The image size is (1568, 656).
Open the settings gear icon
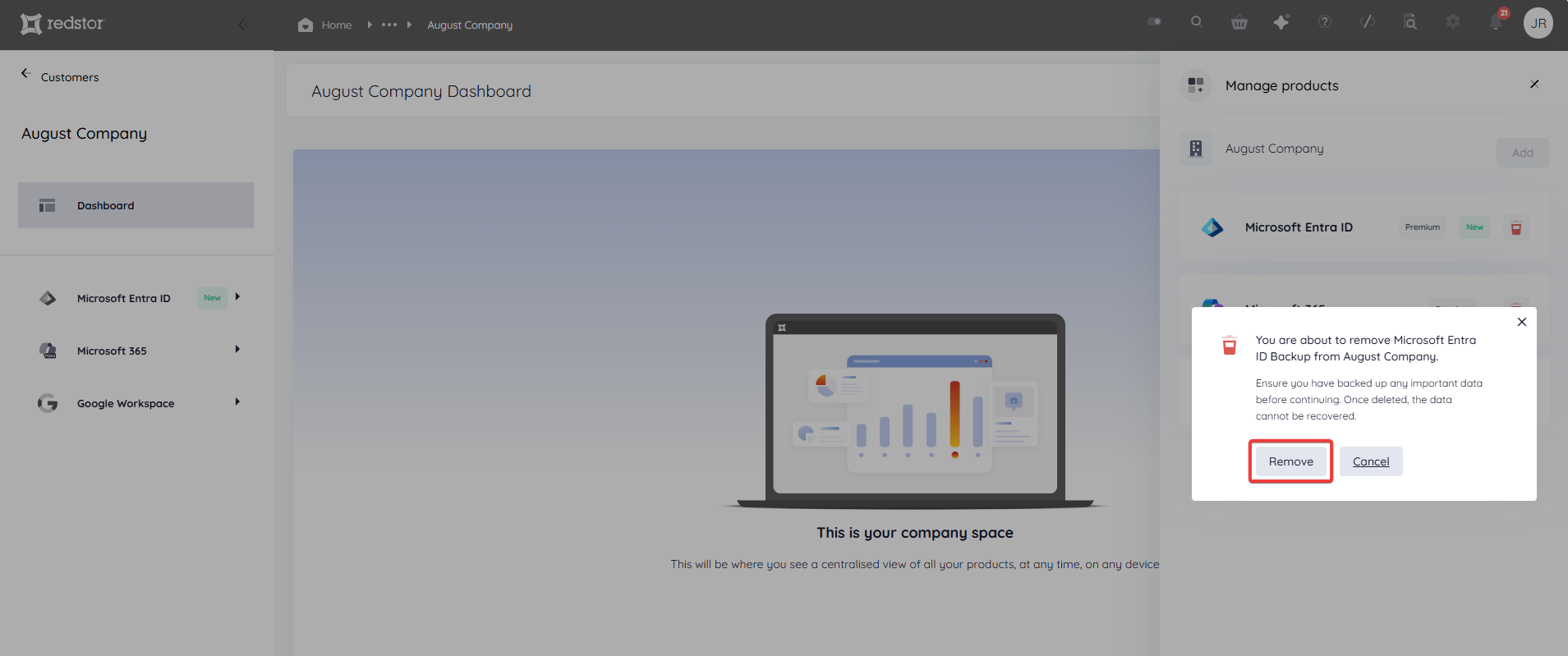pyautogui.click(x=1453, y=22)
